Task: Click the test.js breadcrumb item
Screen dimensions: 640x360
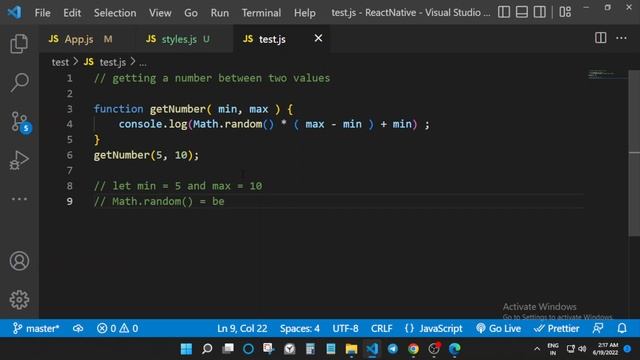Action: point(105,62)
